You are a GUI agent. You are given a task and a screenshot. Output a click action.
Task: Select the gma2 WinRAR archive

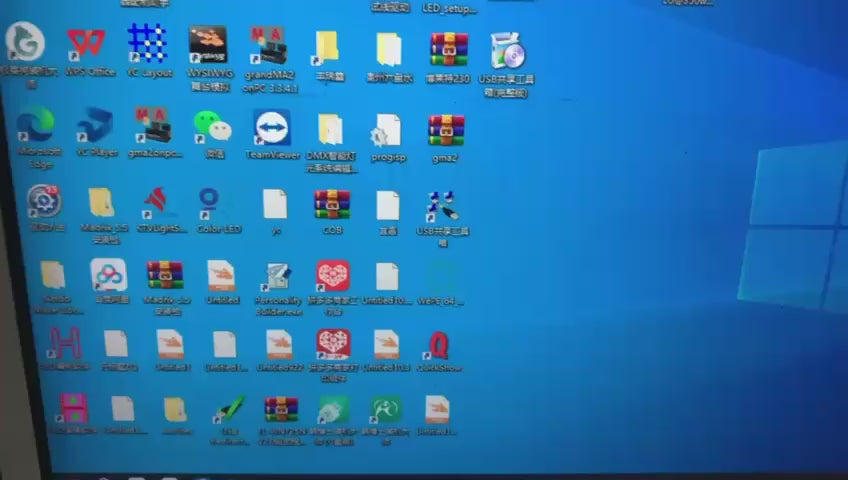[x=446, y=130]
